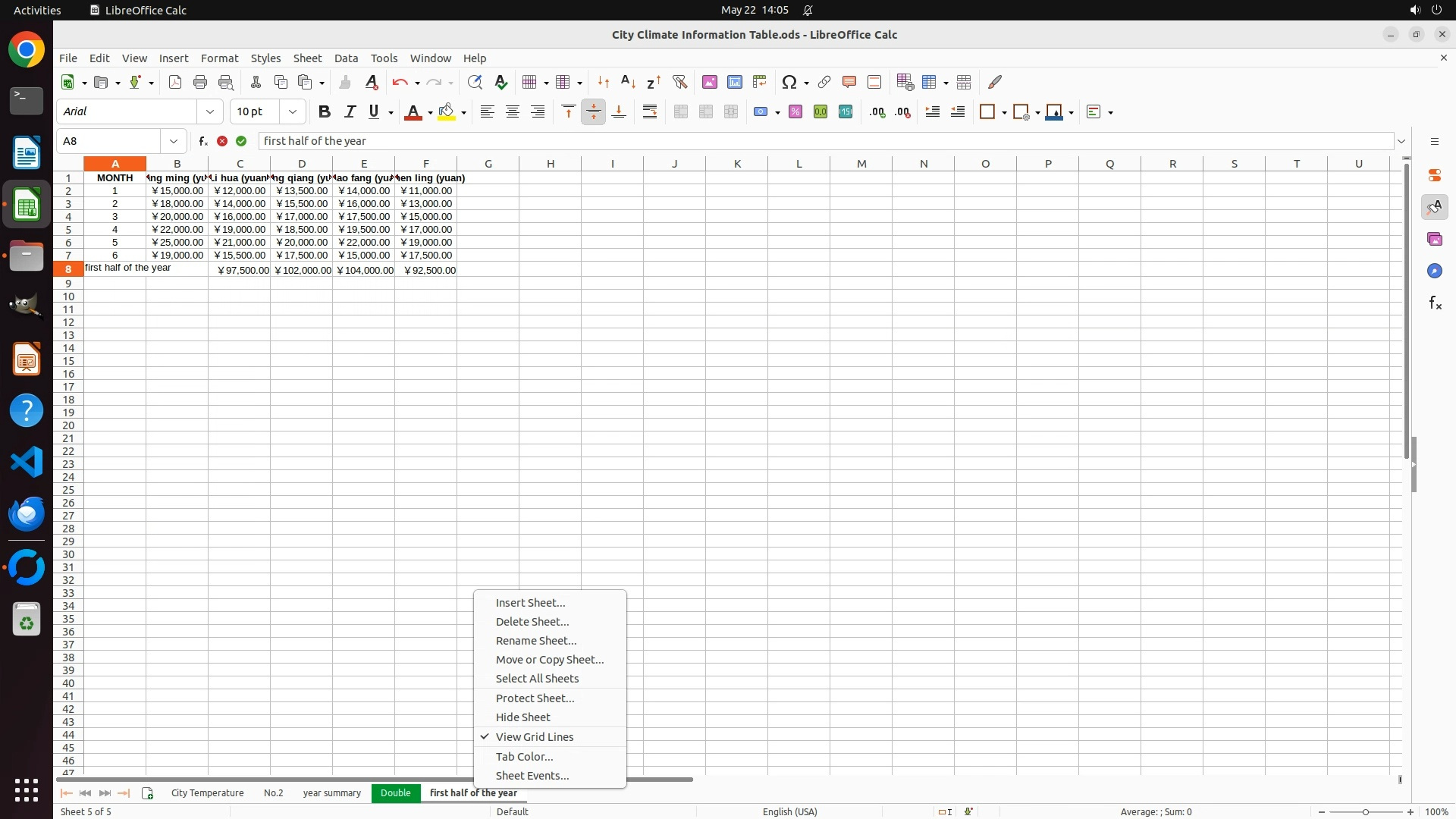Viewport: 1456px width, 819px height.
Task: Format cell as percent
Action: (x=795, y=112)
